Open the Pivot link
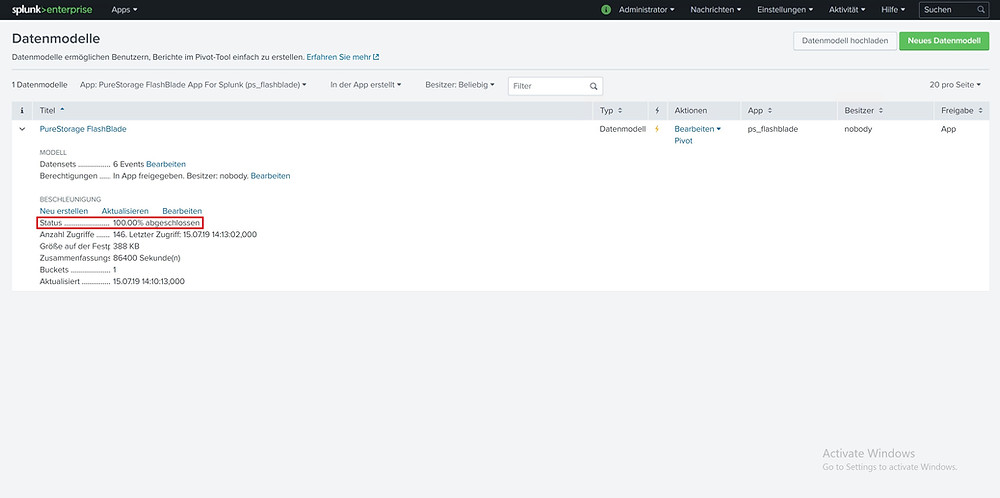 pyautogui.click(x=684, y=141)
